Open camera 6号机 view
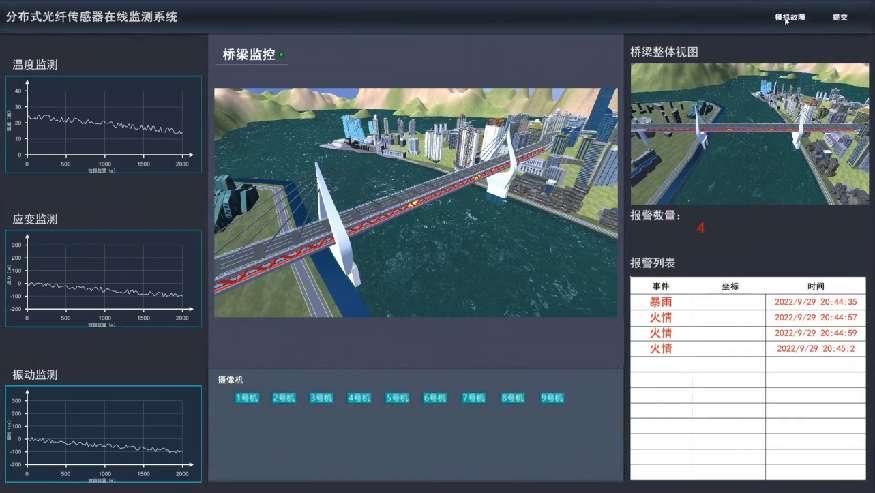 [x=436, y=398]
